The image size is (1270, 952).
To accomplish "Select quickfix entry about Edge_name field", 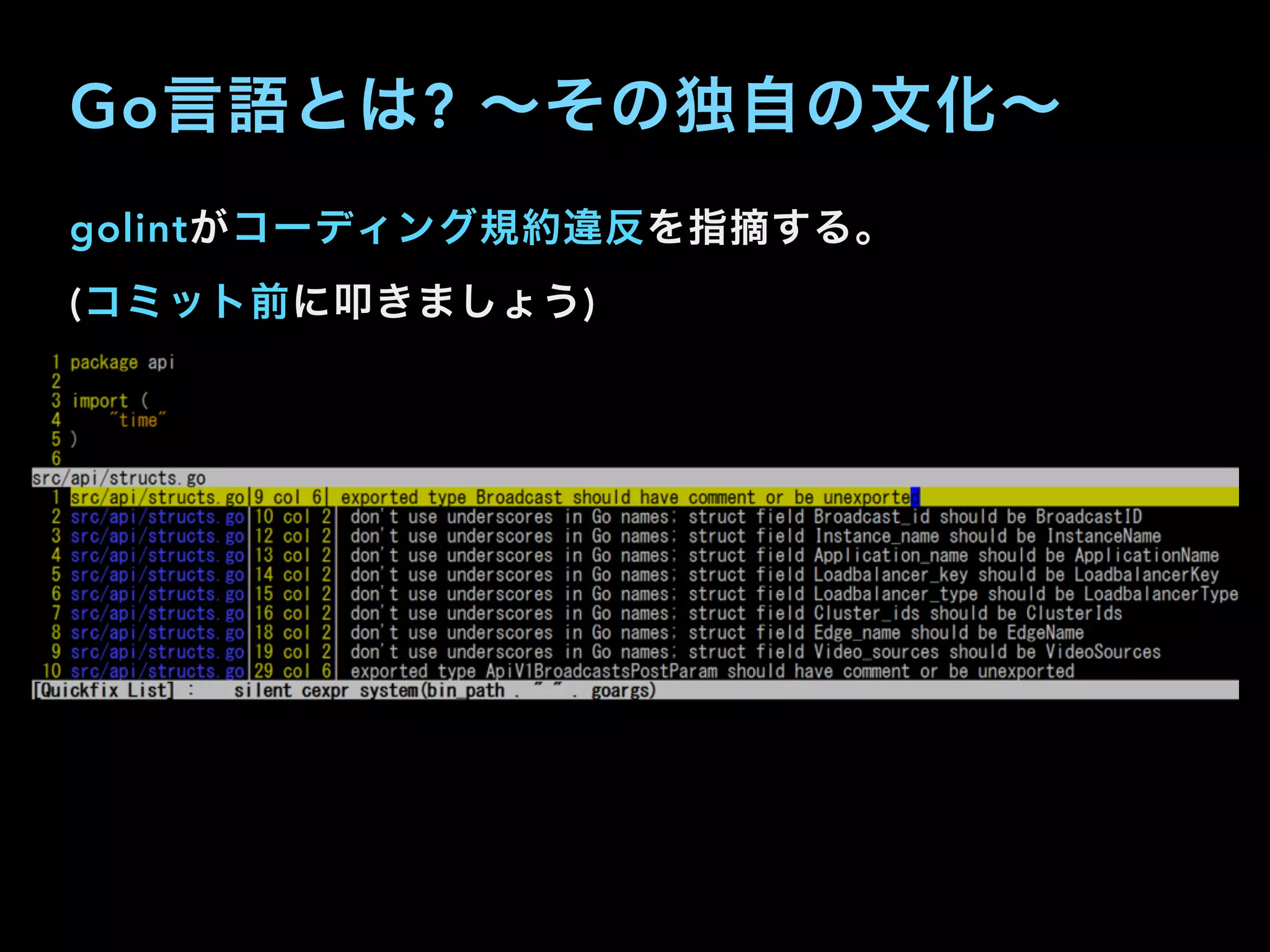I will click(635, 632).
